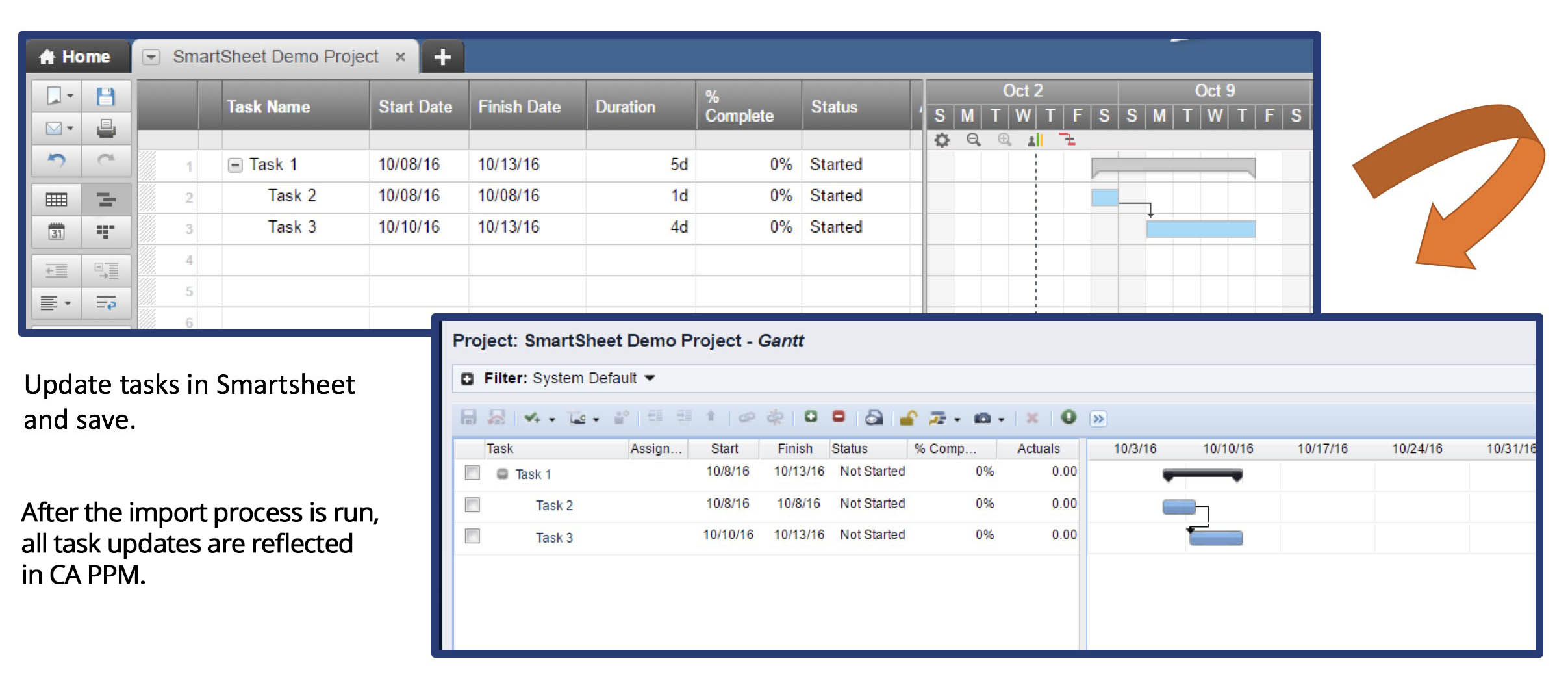
Task: Click green plus add icon in CA PPM
Action: pyautogui.click(x=811, y=417)
